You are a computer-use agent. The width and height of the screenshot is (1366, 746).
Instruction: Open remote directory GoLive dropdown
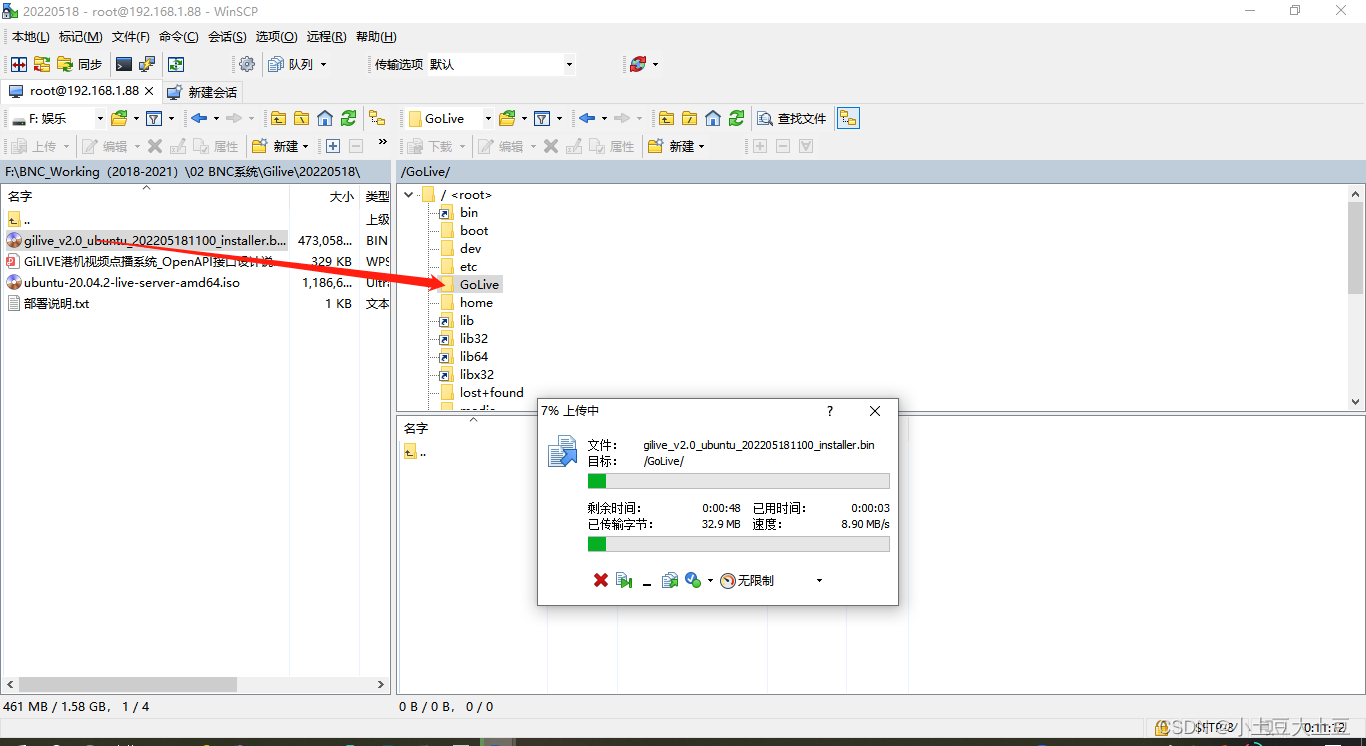[x=450, y=118]
